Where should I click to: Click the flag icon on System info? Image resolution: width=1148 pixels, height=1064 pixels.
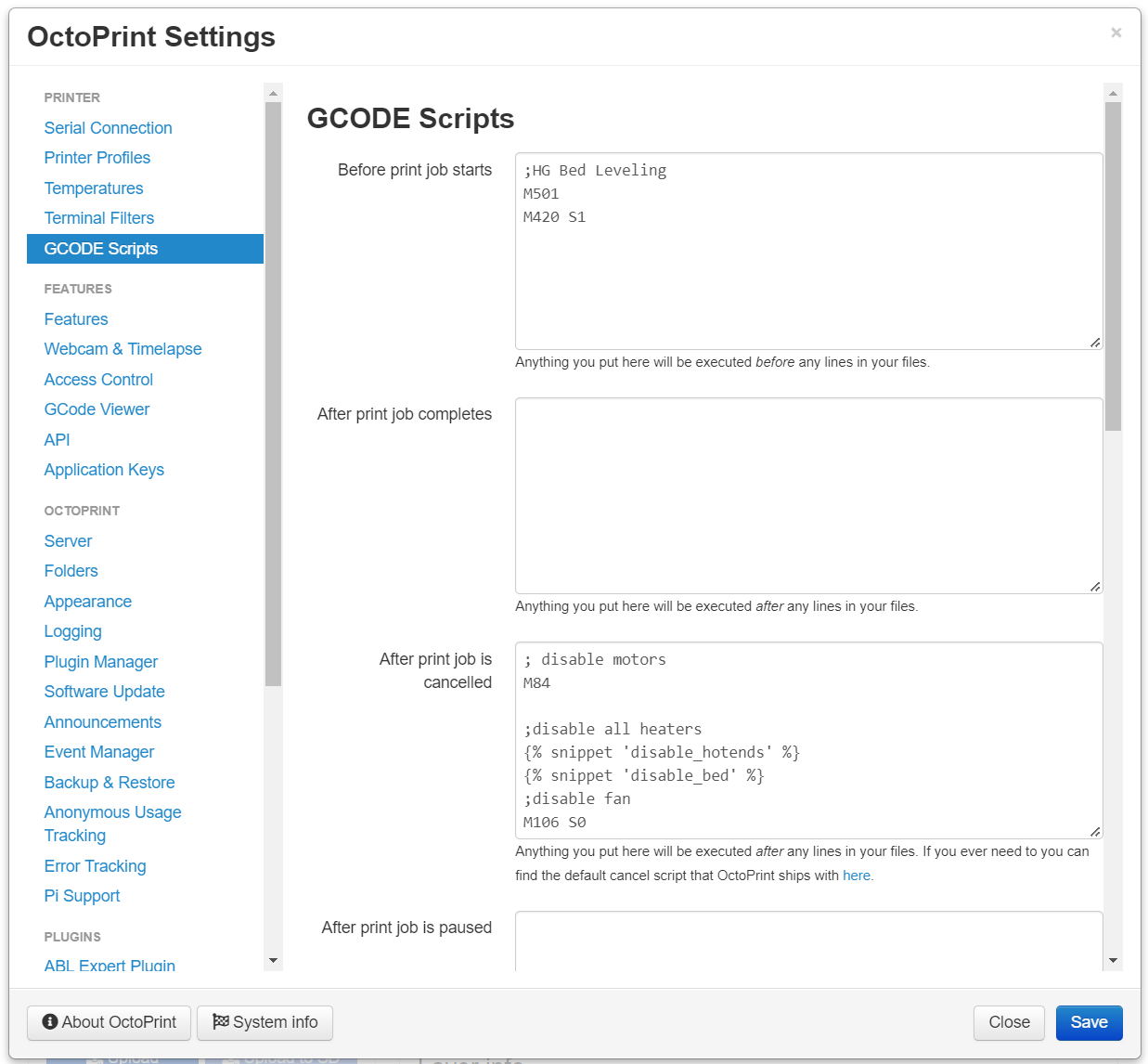click(x=220, y=1021)
